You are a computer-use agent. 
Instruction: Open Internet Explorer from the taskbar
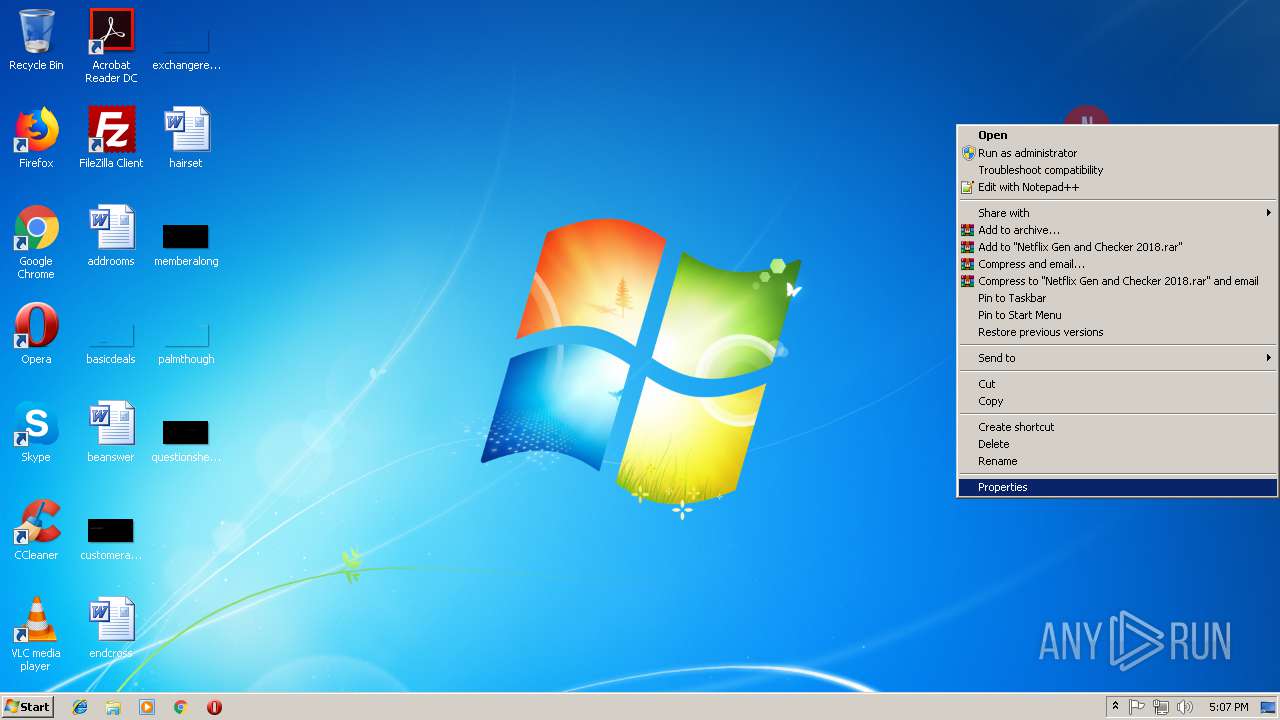pos(80,707)
